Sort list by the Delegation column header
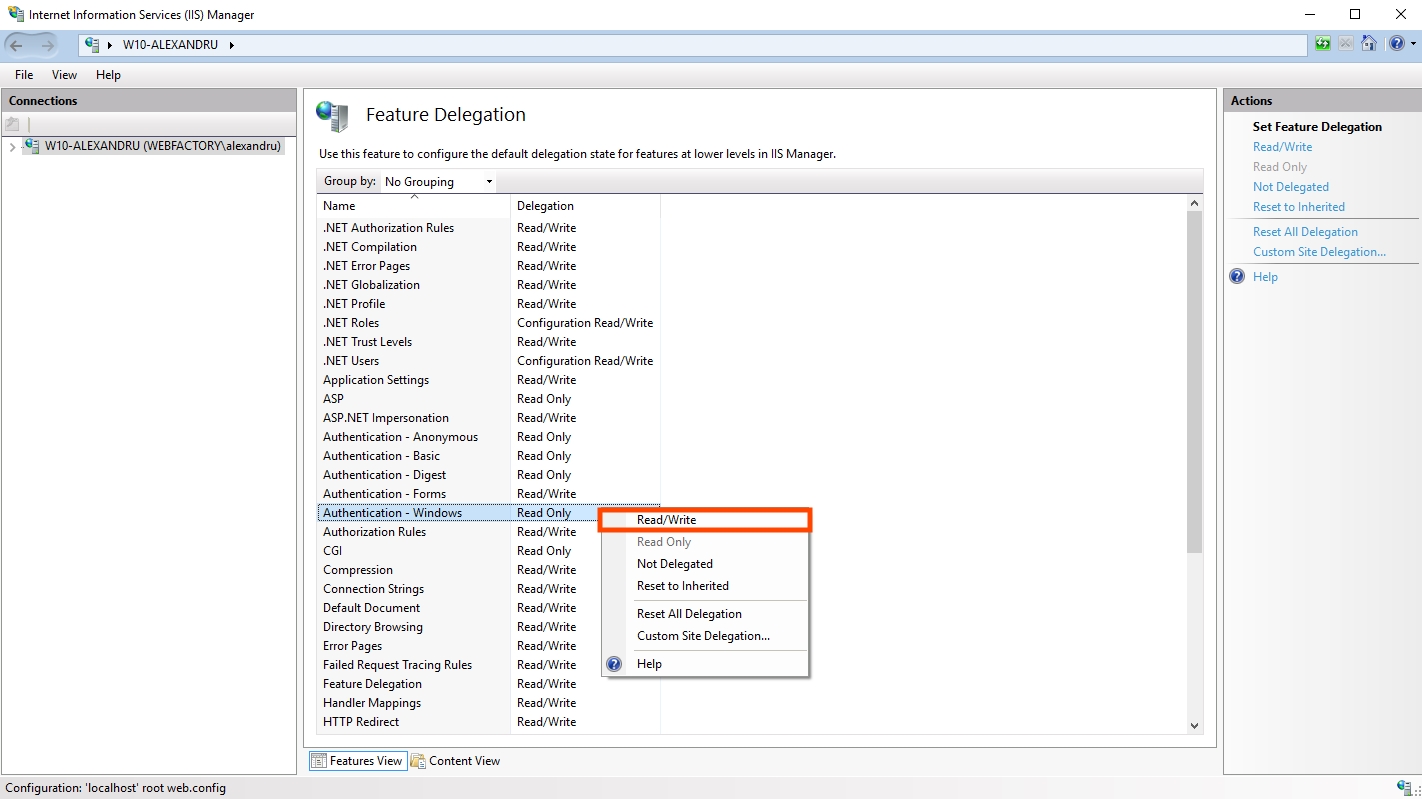The width and height of the screenshot is (1422, 799). click(x=545, y=206)
